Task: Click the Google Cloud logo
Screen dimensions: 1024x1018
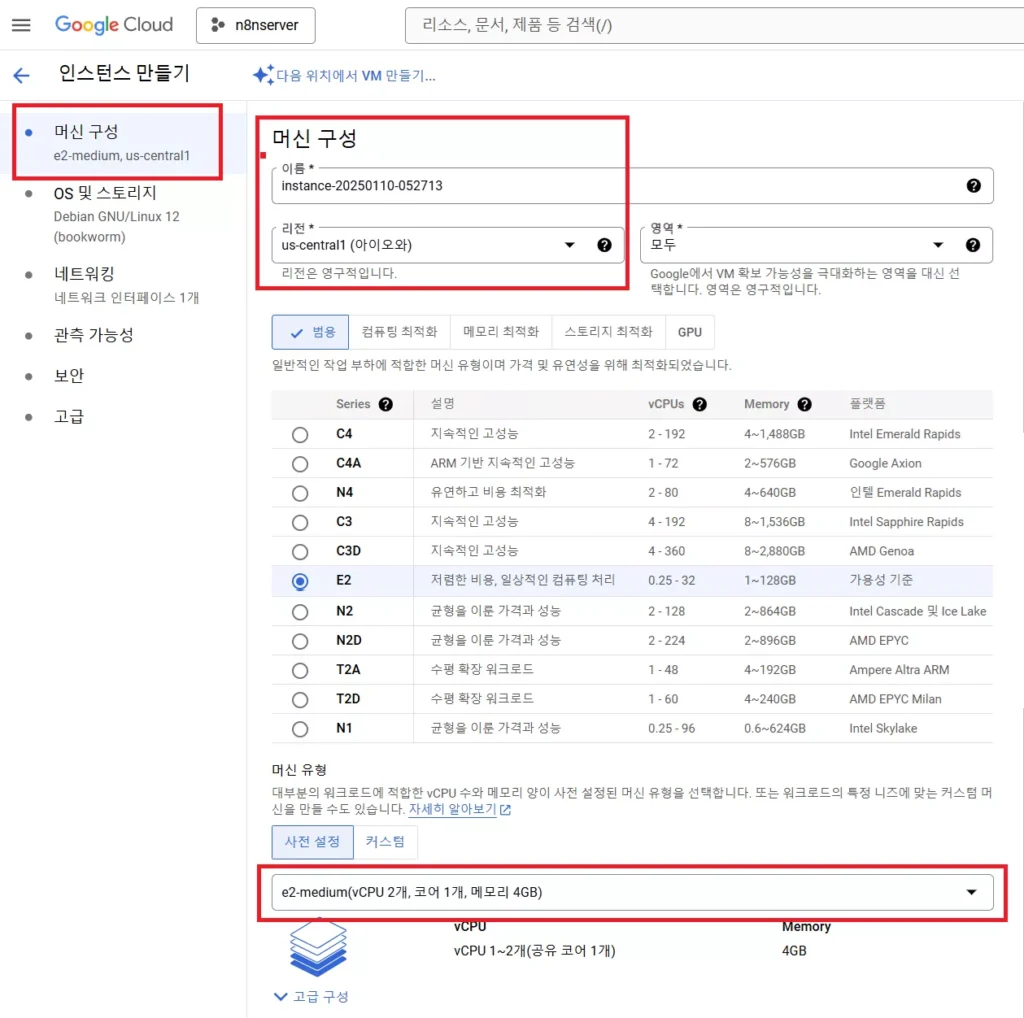Action: [x=114, y=25]
